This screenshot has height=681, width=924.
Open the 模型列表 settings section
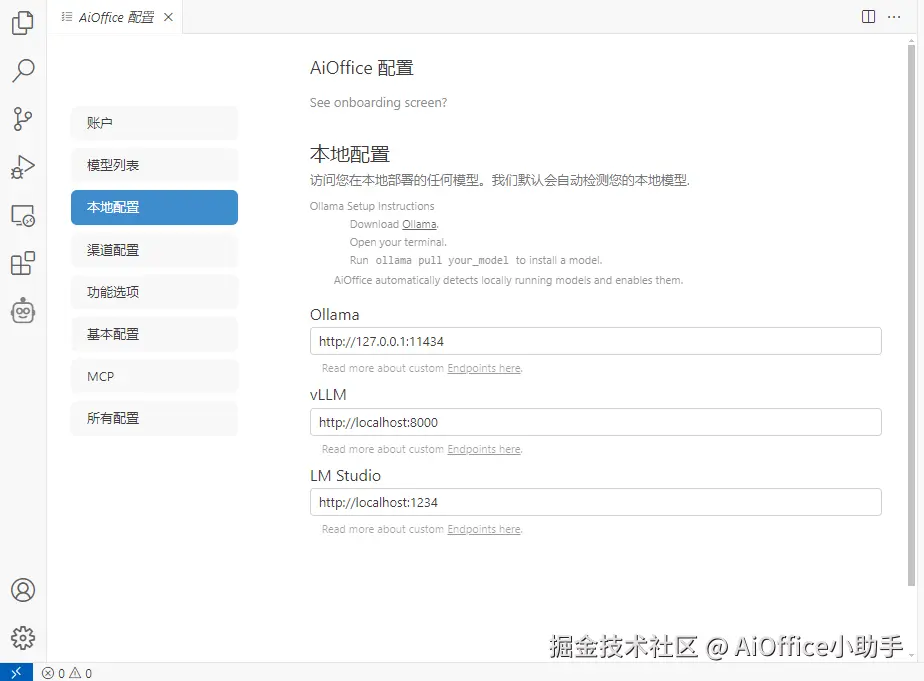(x=154, y=166)
